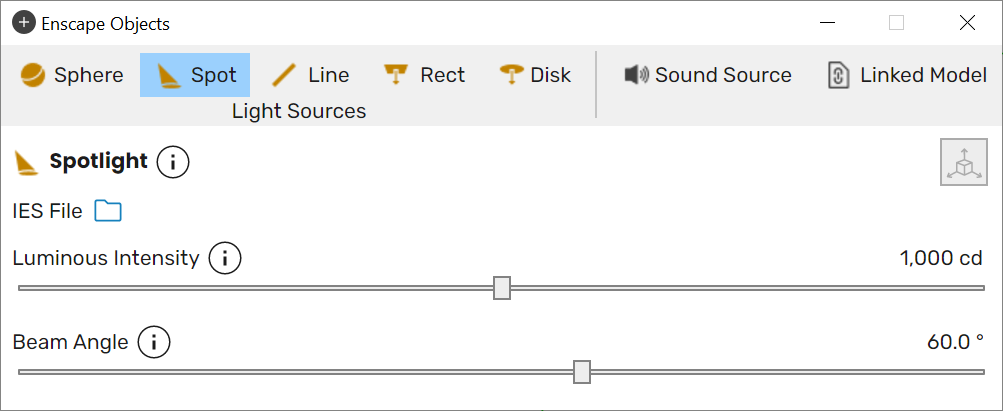Screen dimensions: 1003x411
Task: Click the 3D placement gizmo button
Action: click(x=963, y=163)
